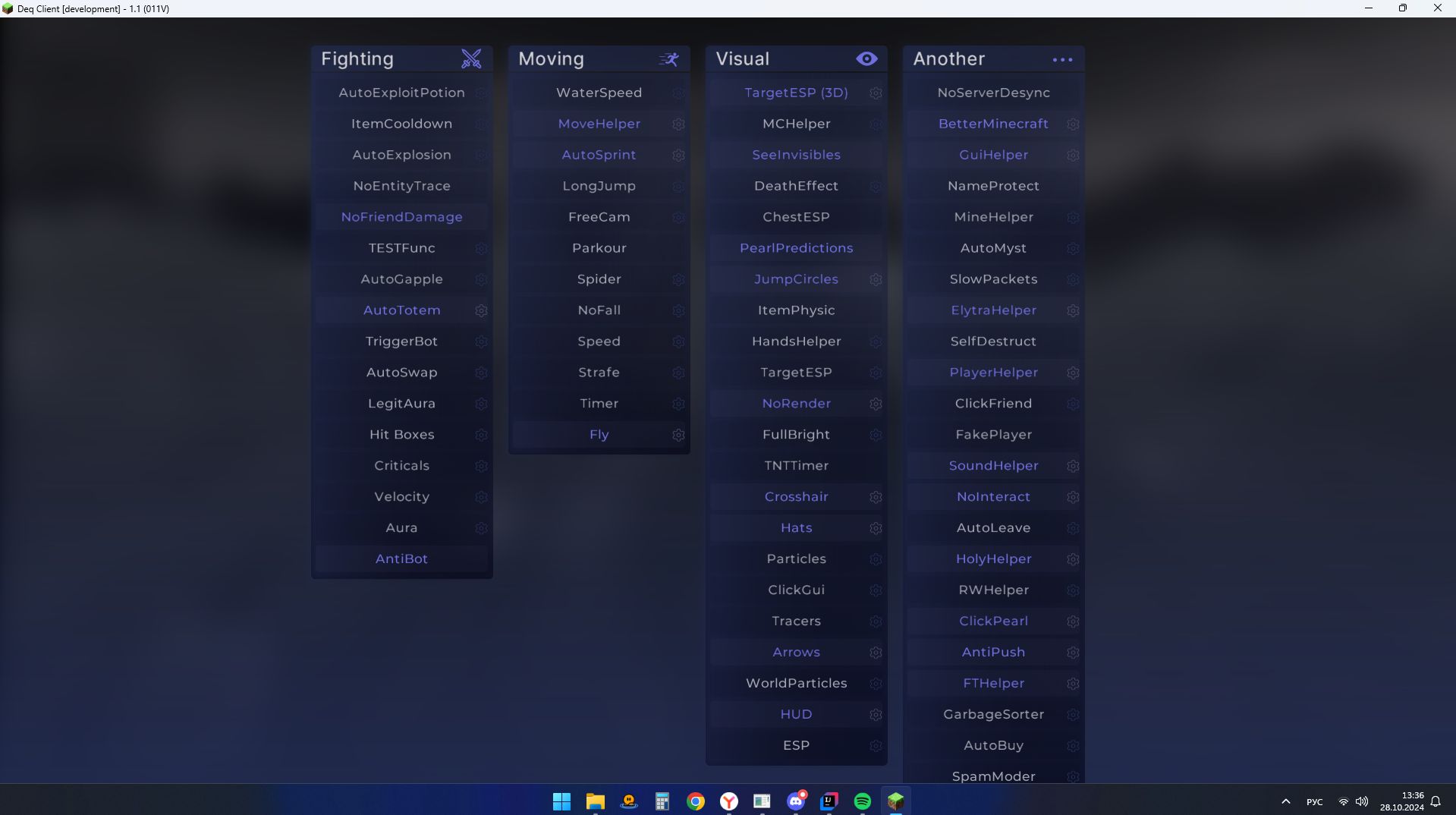Enable the LegitAura module
The image size is (1456, 815).
[x=401, y=404]
